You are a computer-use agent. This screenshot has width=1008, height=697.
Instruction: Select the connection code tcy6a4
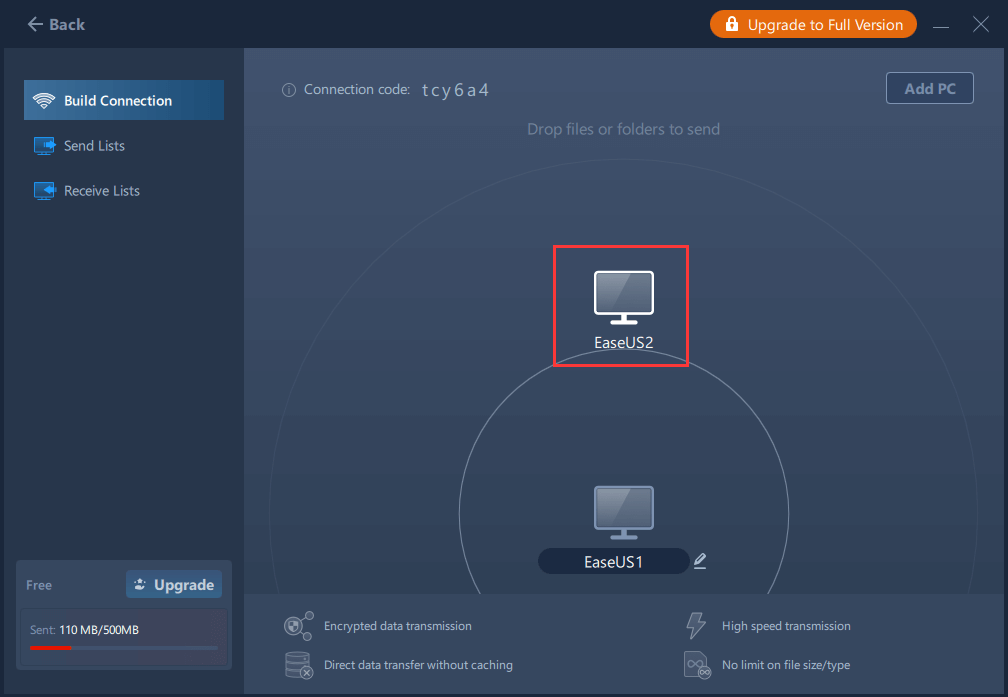(455, 90)
